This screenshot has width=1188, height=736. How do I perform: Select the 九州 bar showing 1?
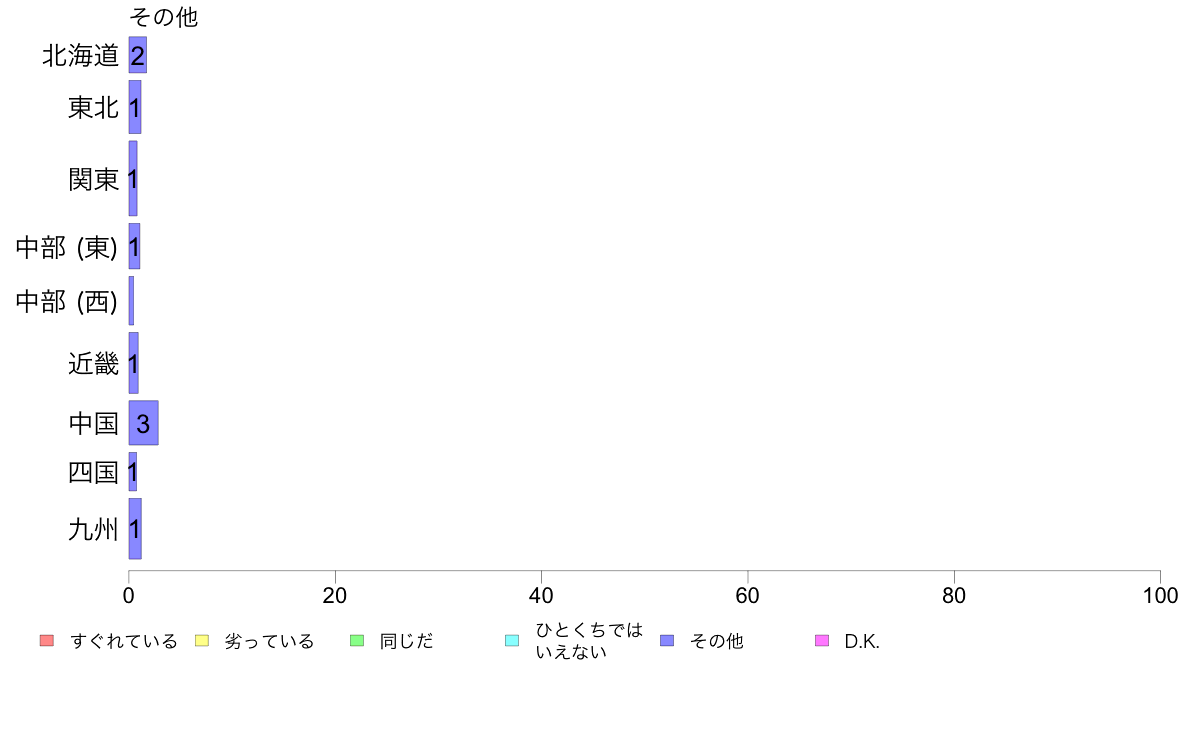coord(135,528)
